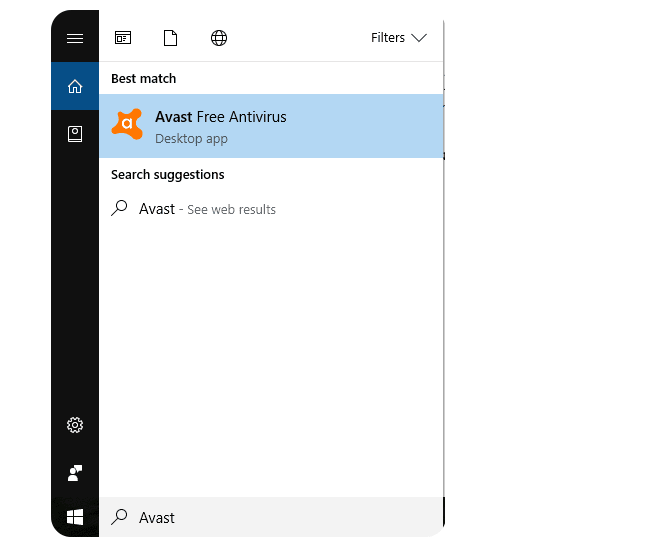The width and height of the screenshot is (661, 542).
Task: Open See web results for Avast
Action: click(231, 210)
